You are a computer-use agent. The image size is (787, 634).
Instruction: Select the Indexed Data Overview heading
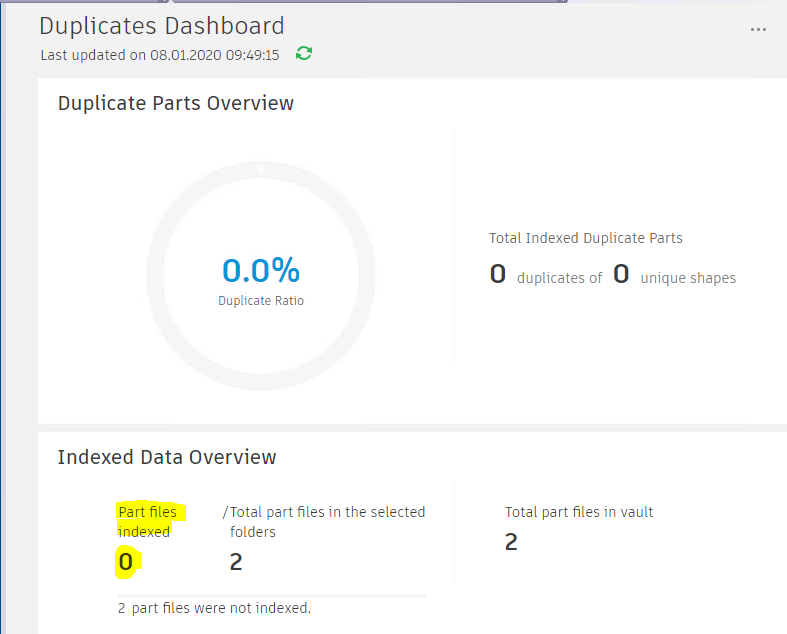click(x=167, y=457)
